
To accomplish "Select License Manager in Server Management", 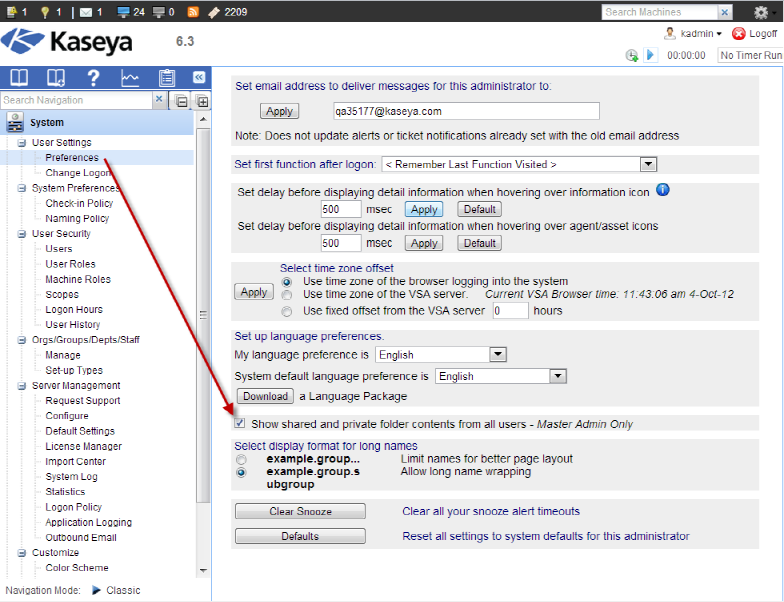I will pyautogui.click(x=83, y=446).
